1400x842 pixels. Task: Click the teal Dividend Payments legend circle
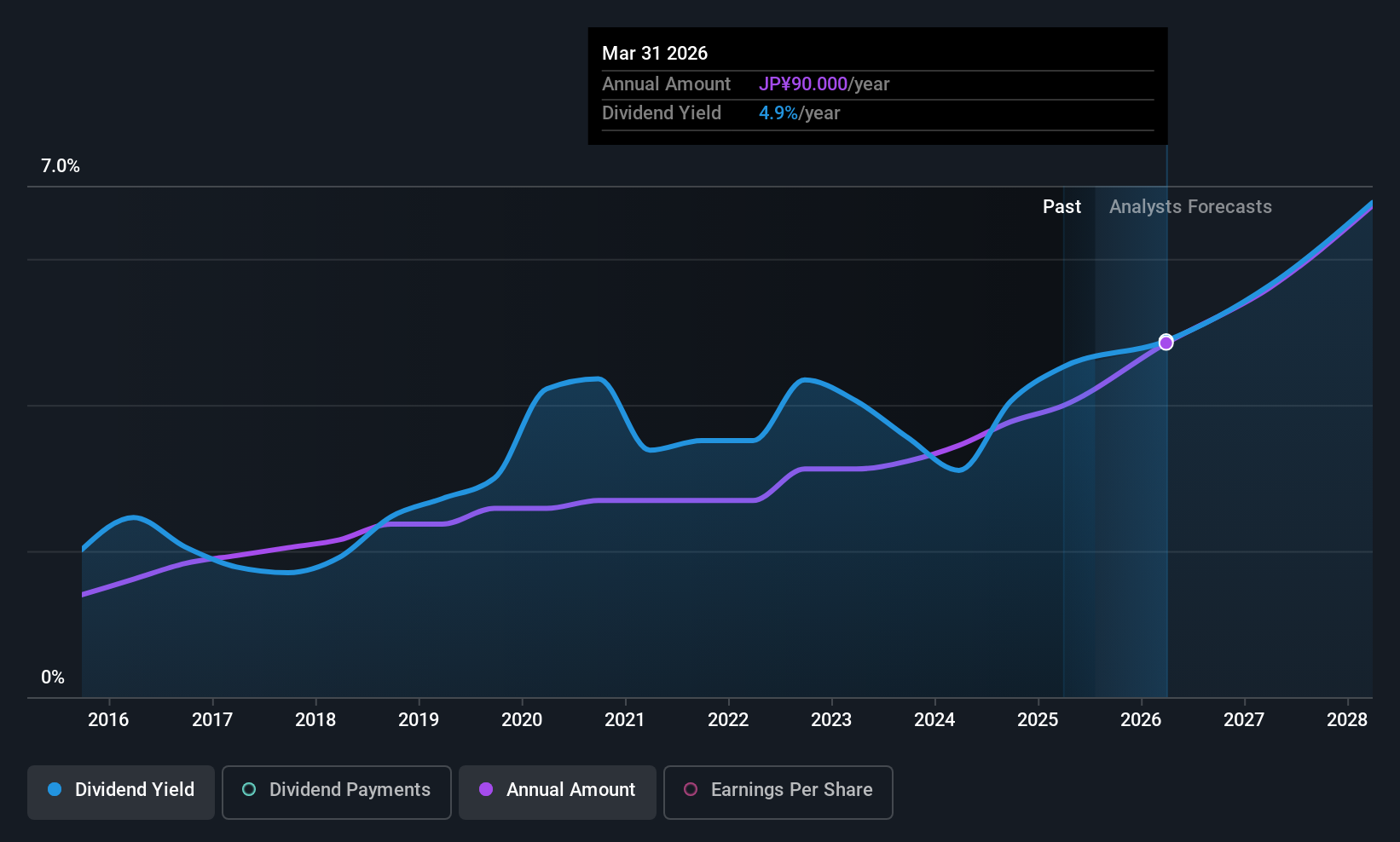tap(249, 789)
